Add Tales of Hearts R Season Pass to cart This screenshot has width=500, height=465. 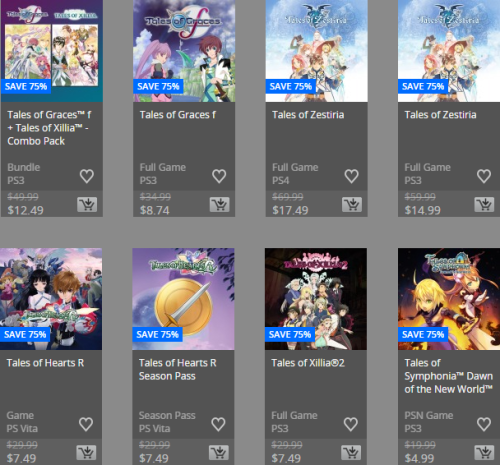coord(219,452)
